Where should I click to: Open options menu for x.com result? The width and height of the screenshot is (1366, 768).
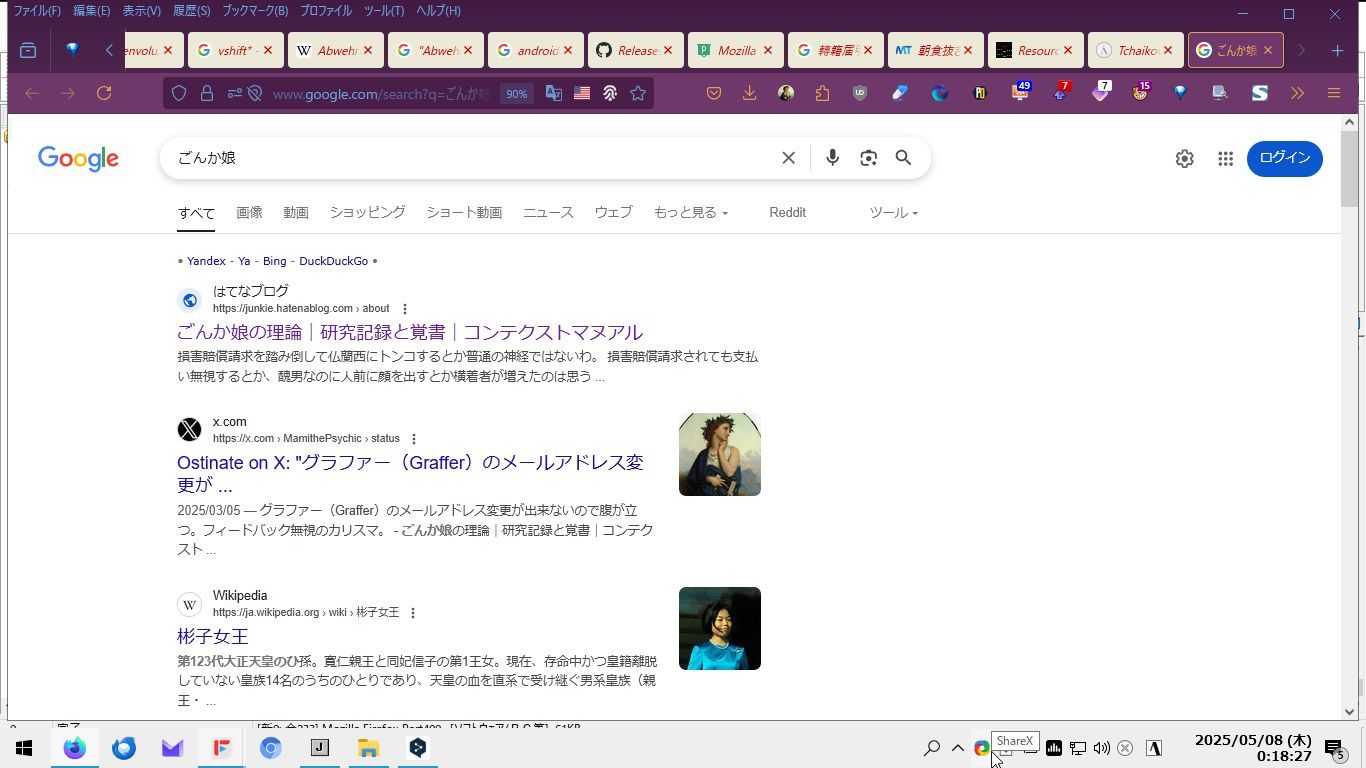(414, 439)
